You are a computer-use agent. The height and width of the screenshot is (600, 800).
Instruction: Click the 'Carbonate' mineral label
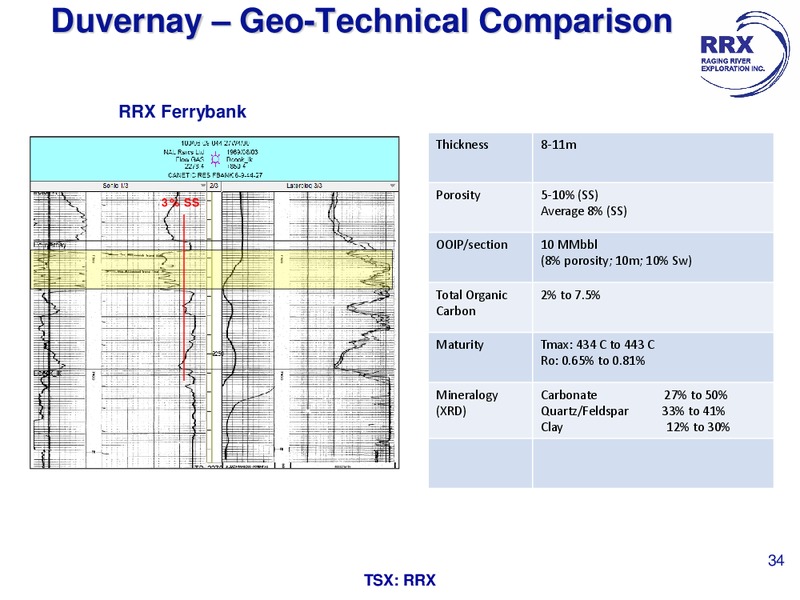[x=568, y=395]
